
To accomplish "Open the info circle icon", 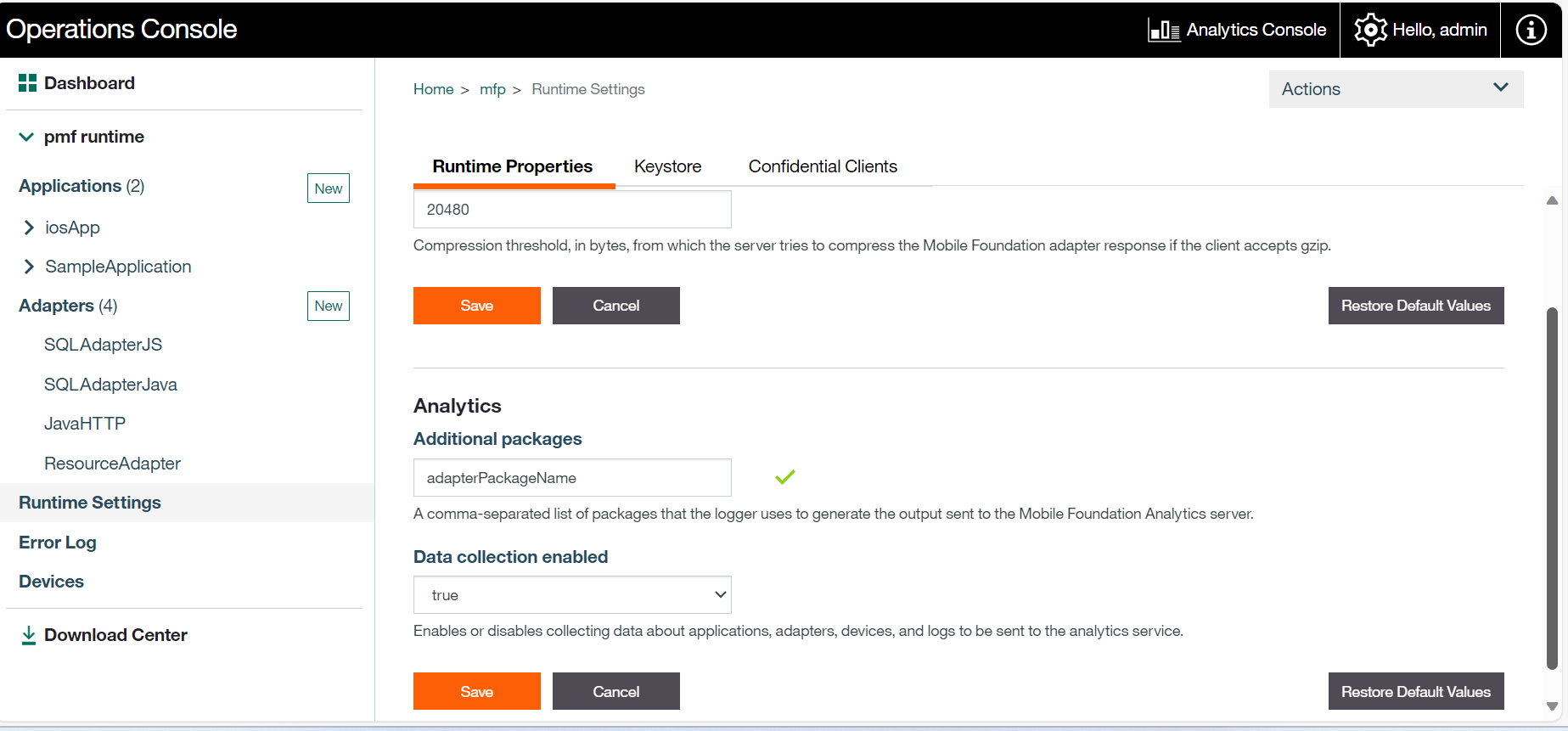I will [1531, 30].
